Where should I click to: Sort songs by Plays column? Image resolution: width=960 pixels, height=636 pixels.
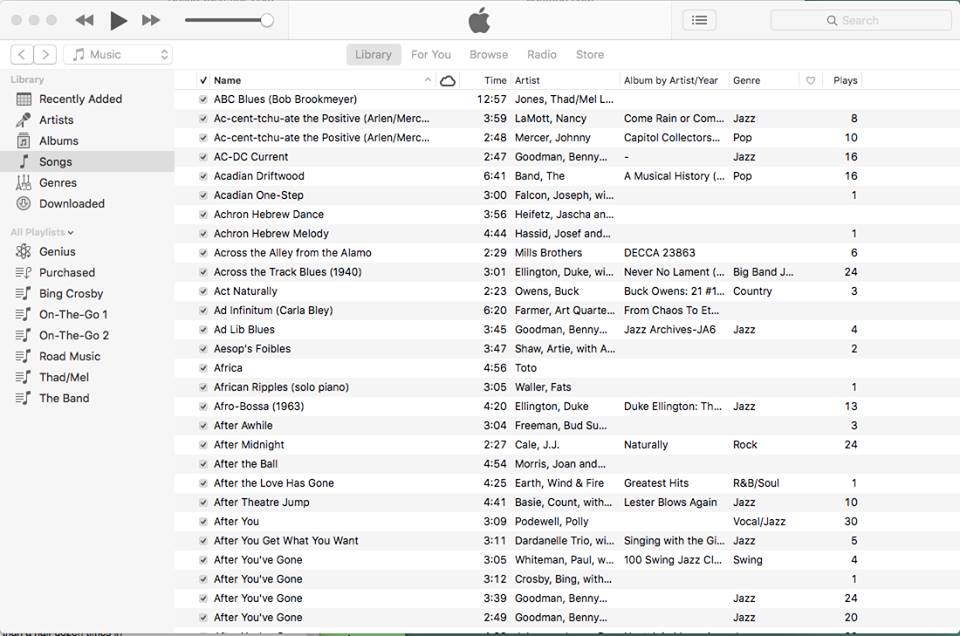coord(845,80)
